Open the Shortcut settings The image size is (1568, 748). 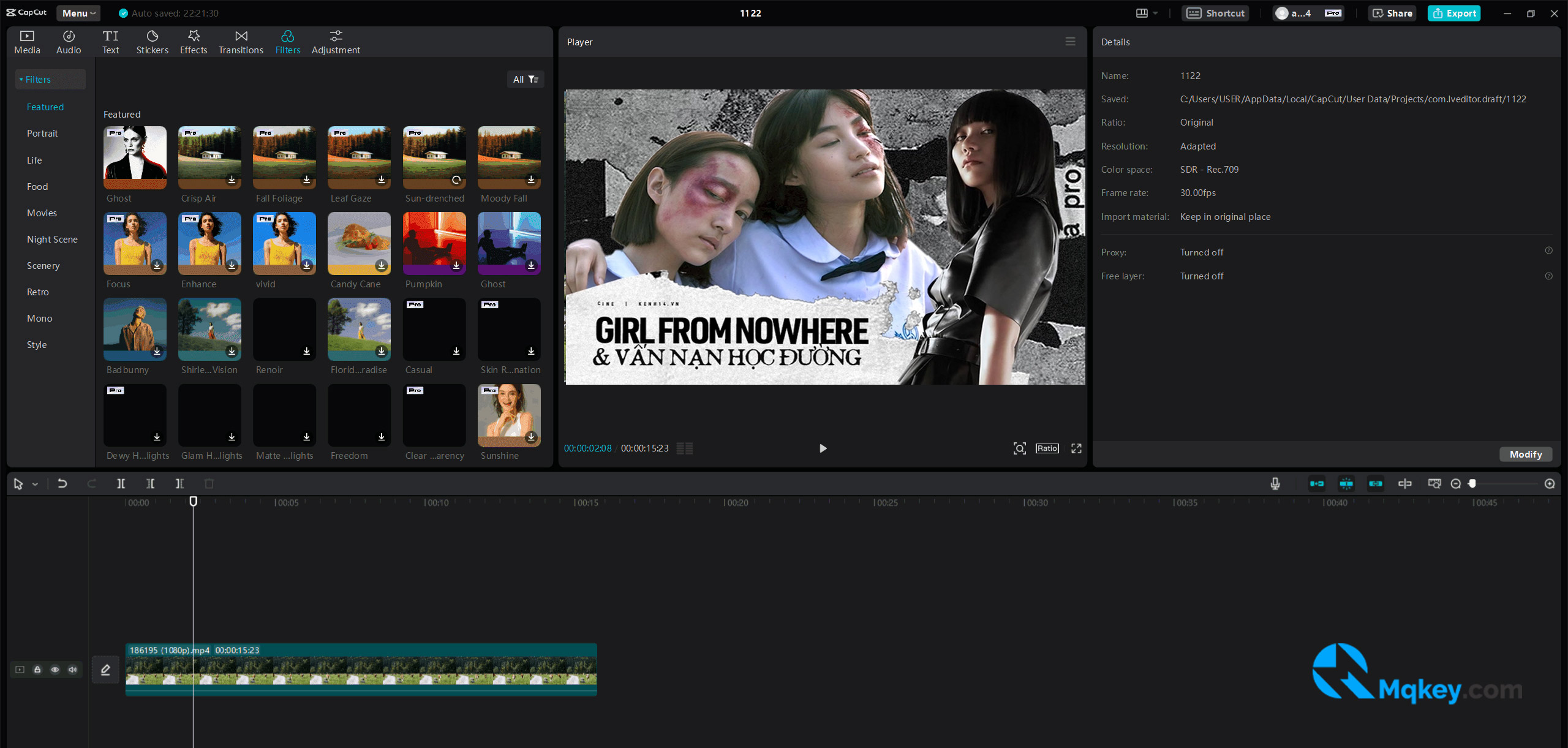click(x=1215, y=13)
